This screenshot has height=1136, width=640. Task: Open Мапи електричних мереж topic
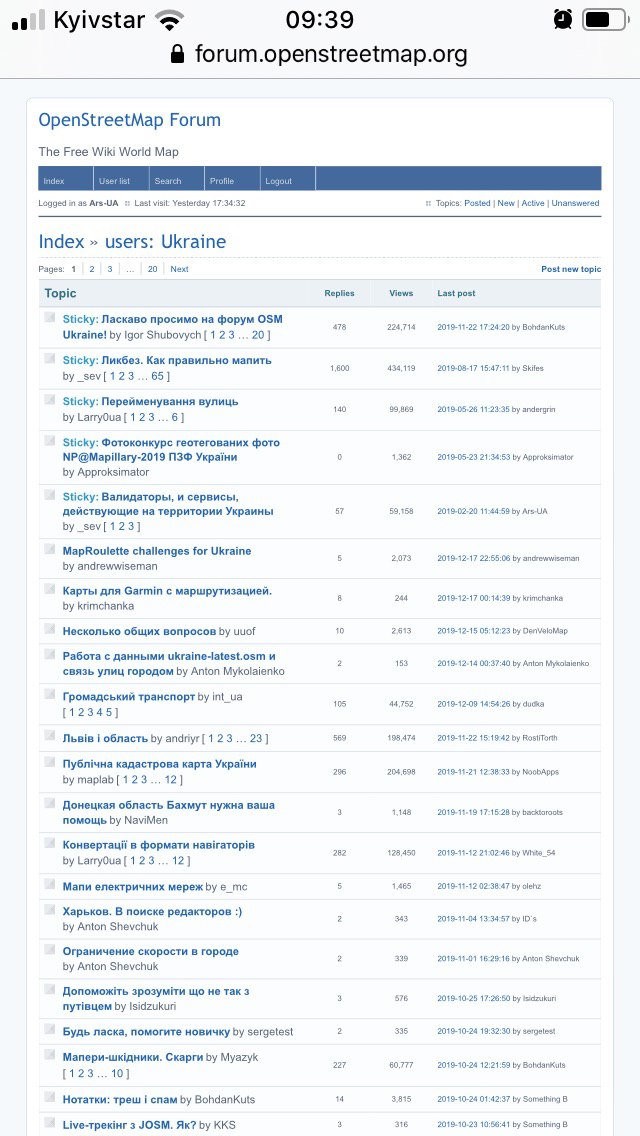click(x=133, y=886)
